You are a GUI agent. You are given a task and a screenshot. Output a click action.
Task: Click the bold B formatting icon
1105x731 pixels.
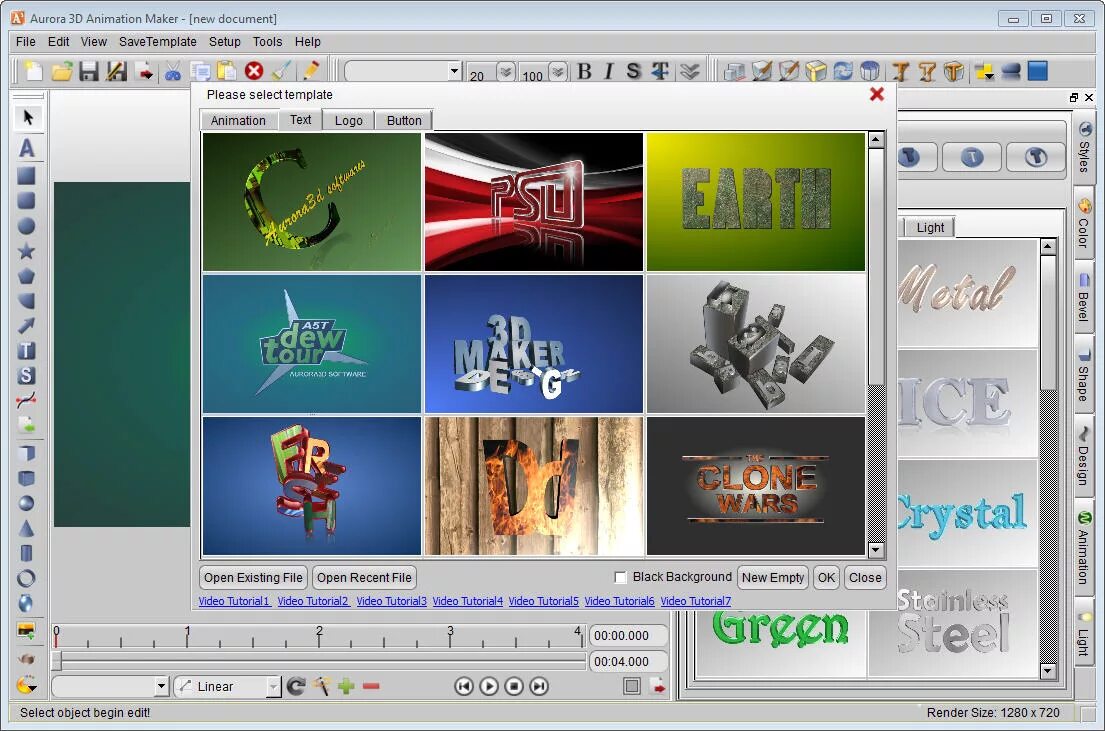585,71
